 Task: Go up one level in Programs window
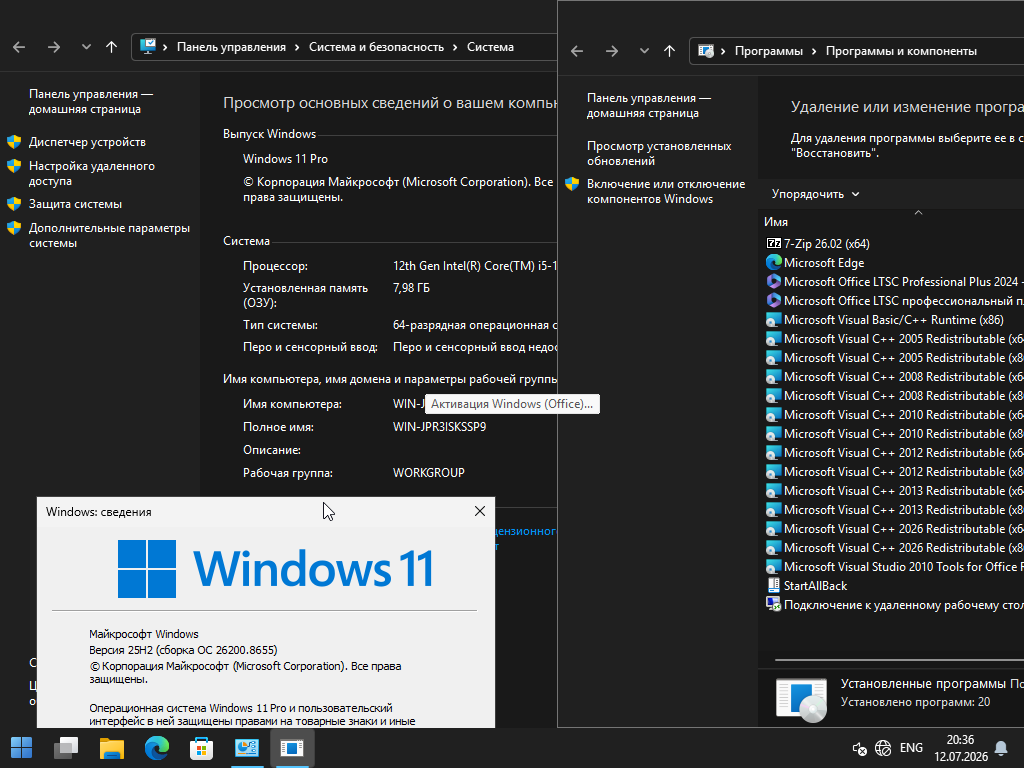(x=669, y=51)
